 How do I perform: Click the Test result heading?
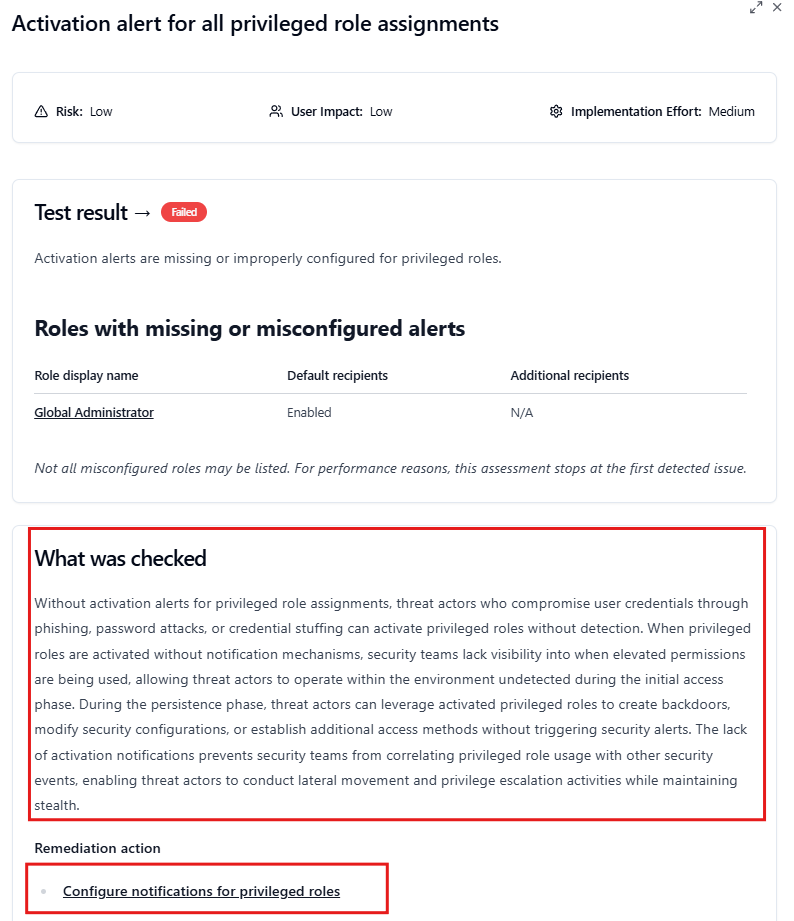coord(80,212)
